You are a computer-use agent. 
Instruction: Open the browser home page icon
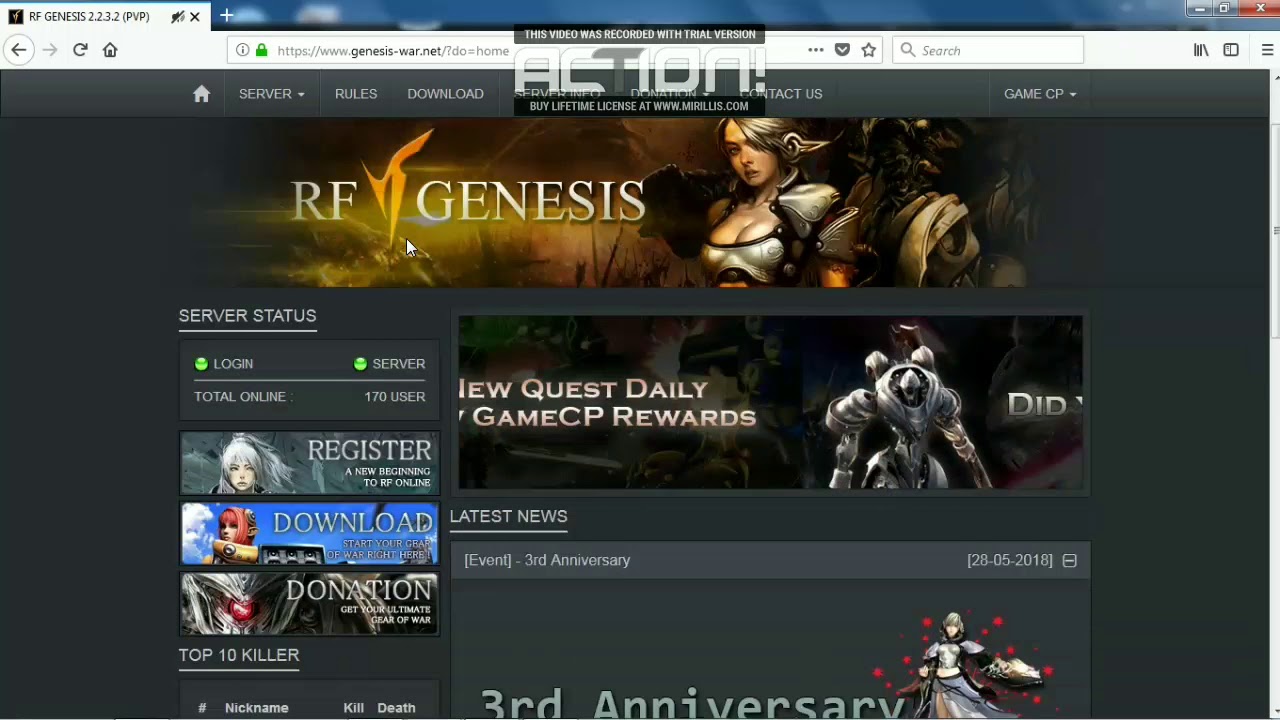tap(110, 50)
